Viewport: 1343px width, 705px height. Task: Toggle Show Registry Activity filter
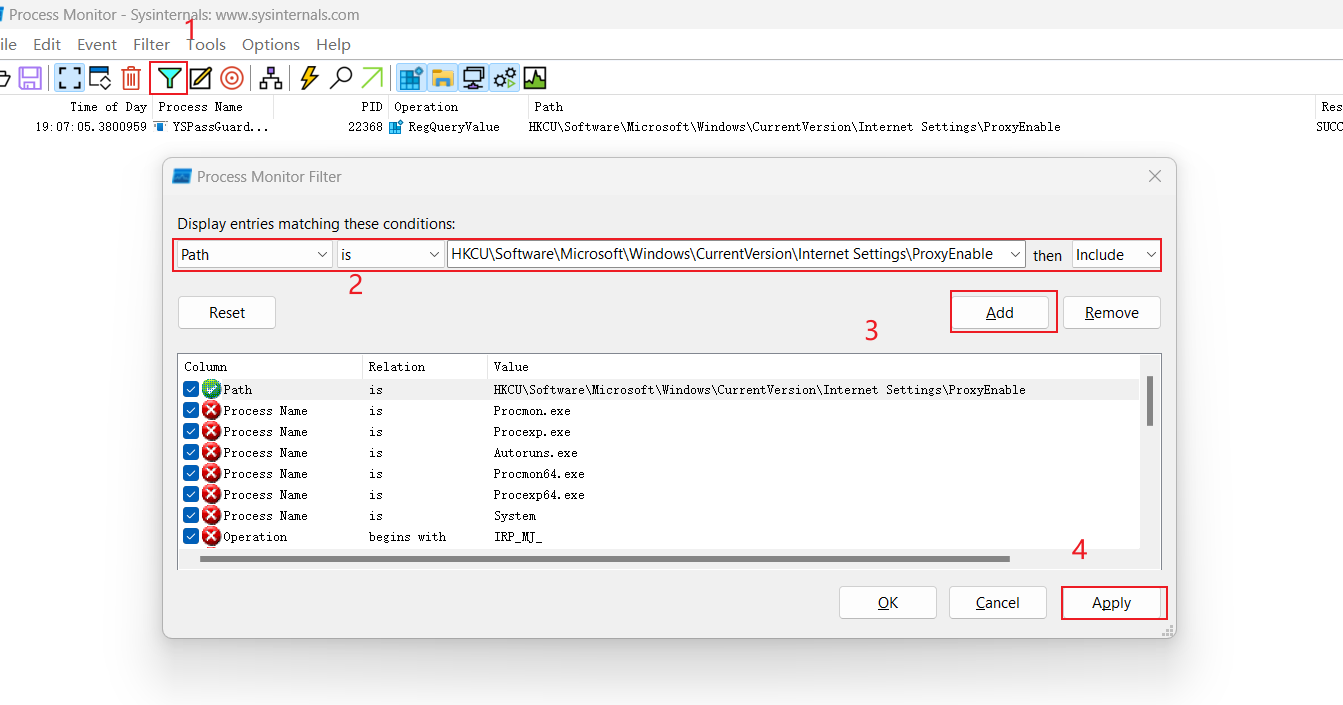click(x=410, y=77)
